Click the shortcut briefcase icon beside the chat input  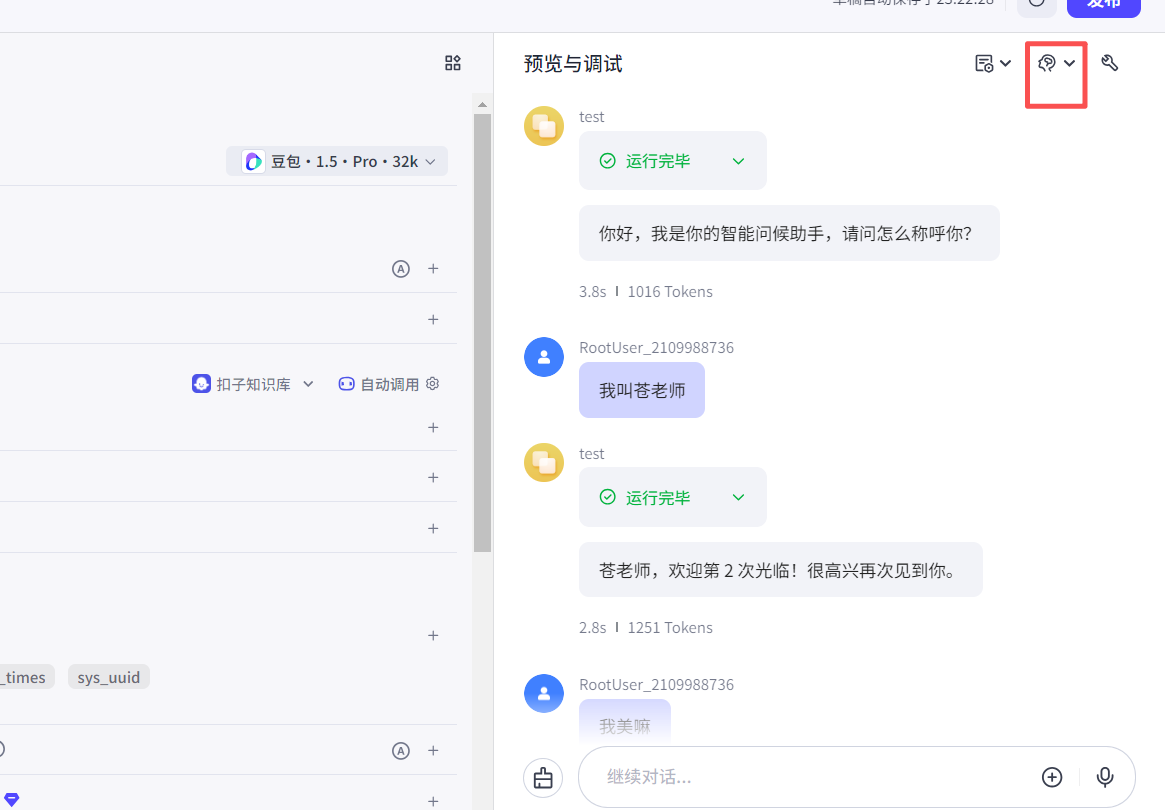(x=543, y=777)
